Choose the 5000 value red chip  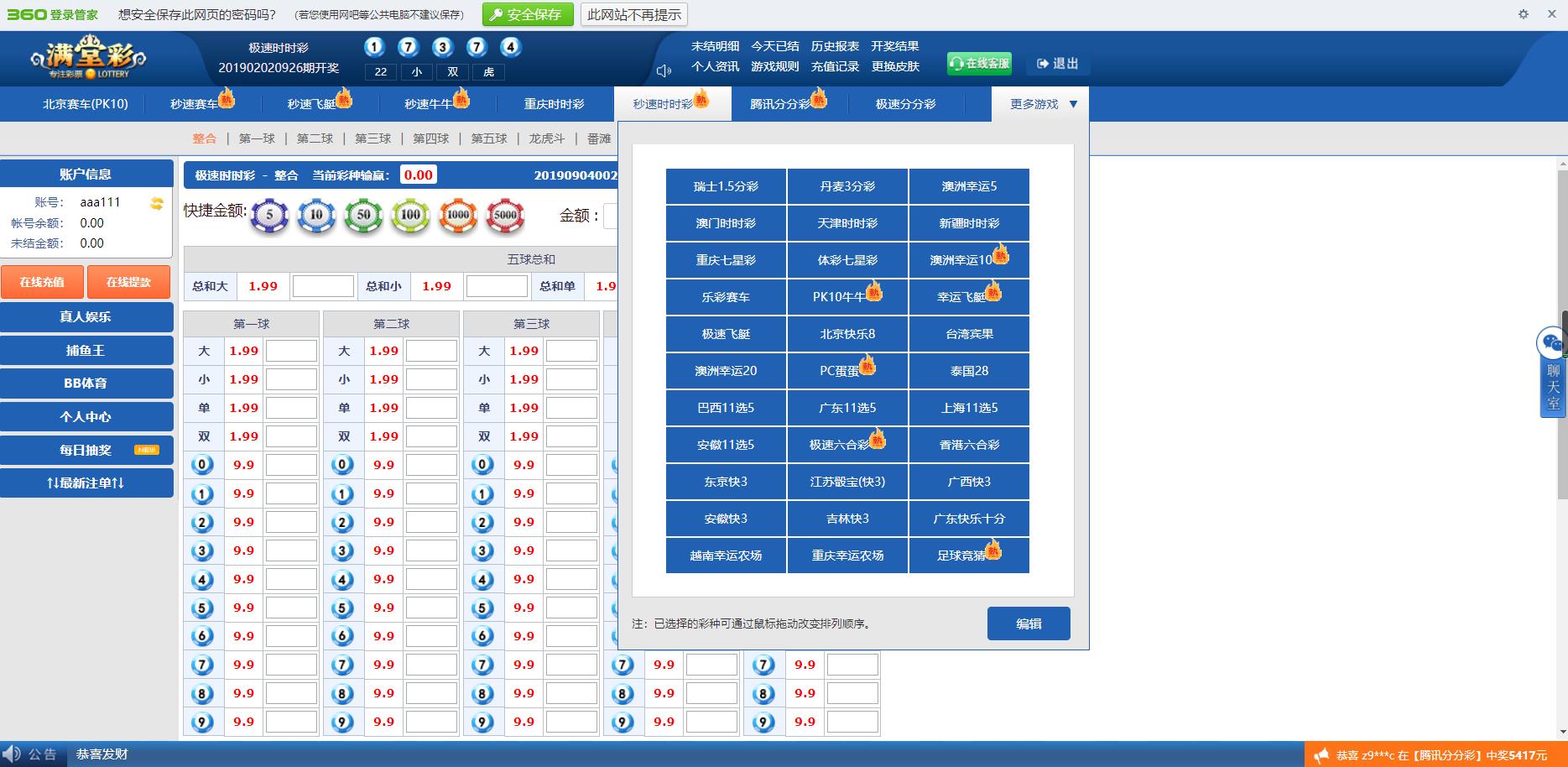point(505,216)
